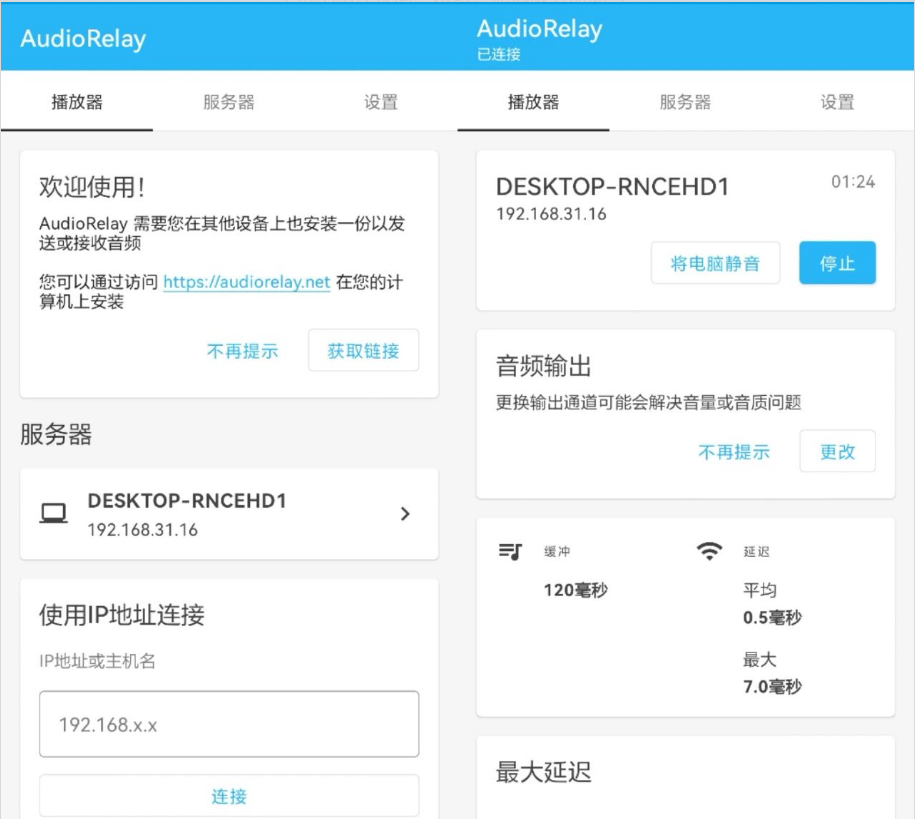Click the 服务器 section heading above the server list

(x=56, y=434)
